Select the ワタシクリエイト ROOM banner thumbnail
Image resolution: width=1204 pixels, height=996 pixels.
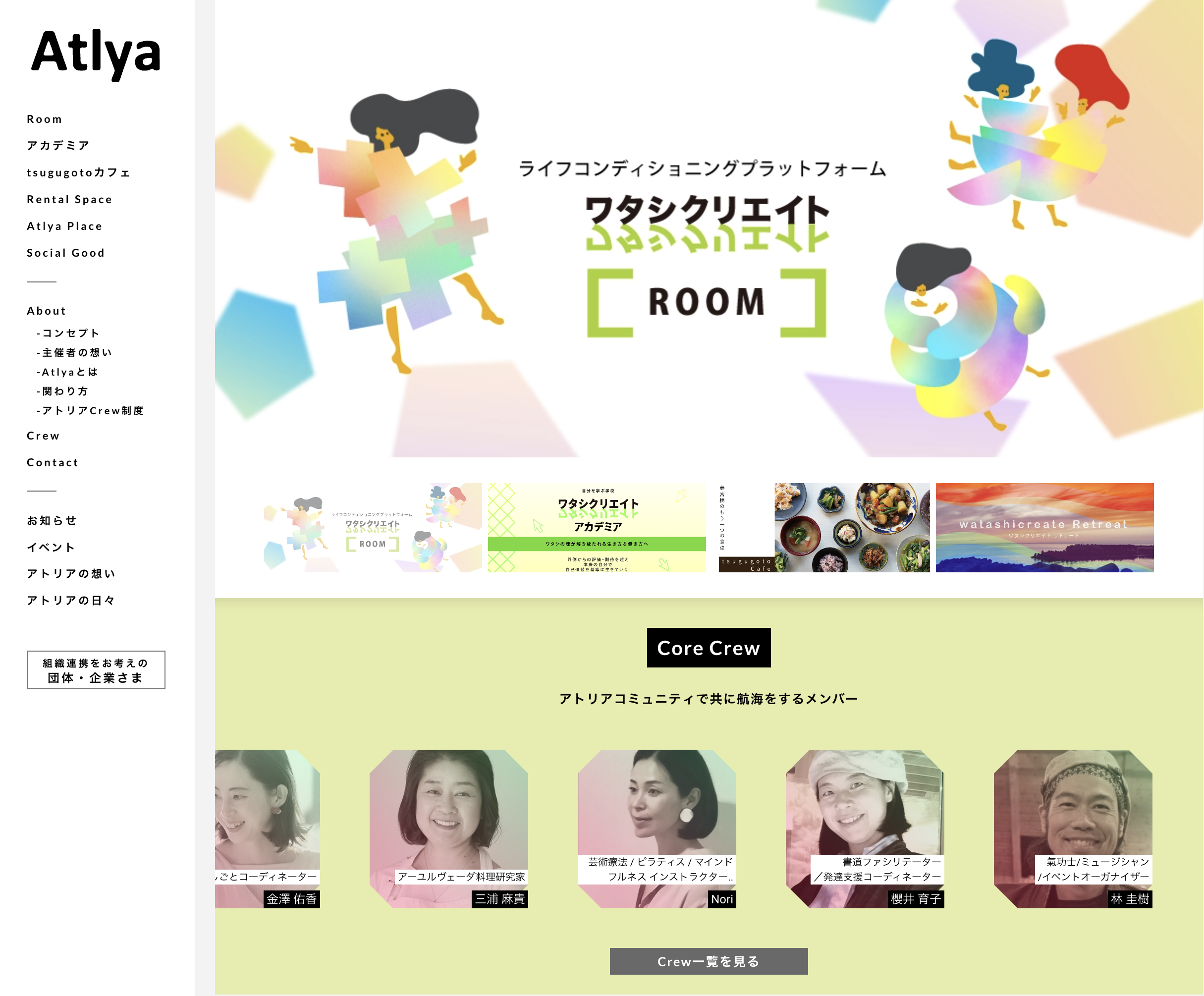373,528
